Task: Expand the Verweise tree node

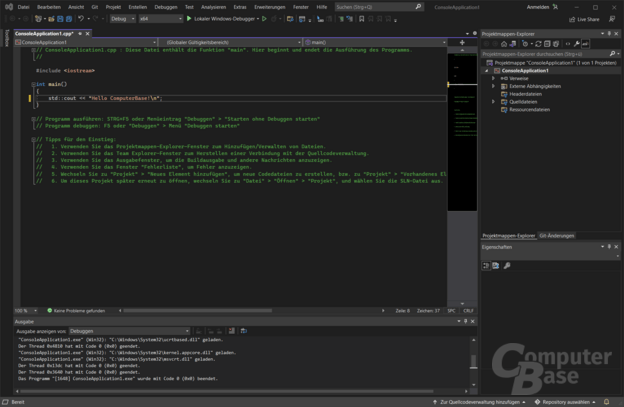Action: tap(493, 78)
